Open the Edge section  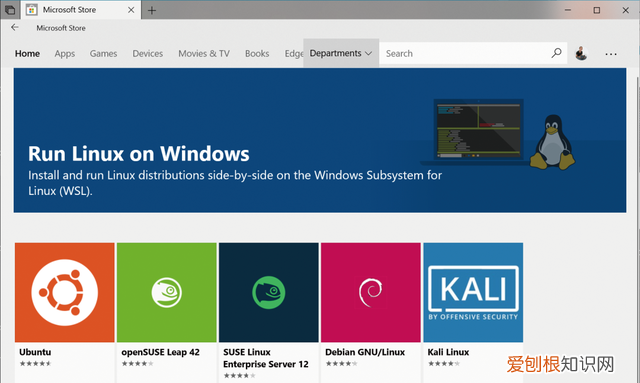[293, 53]
